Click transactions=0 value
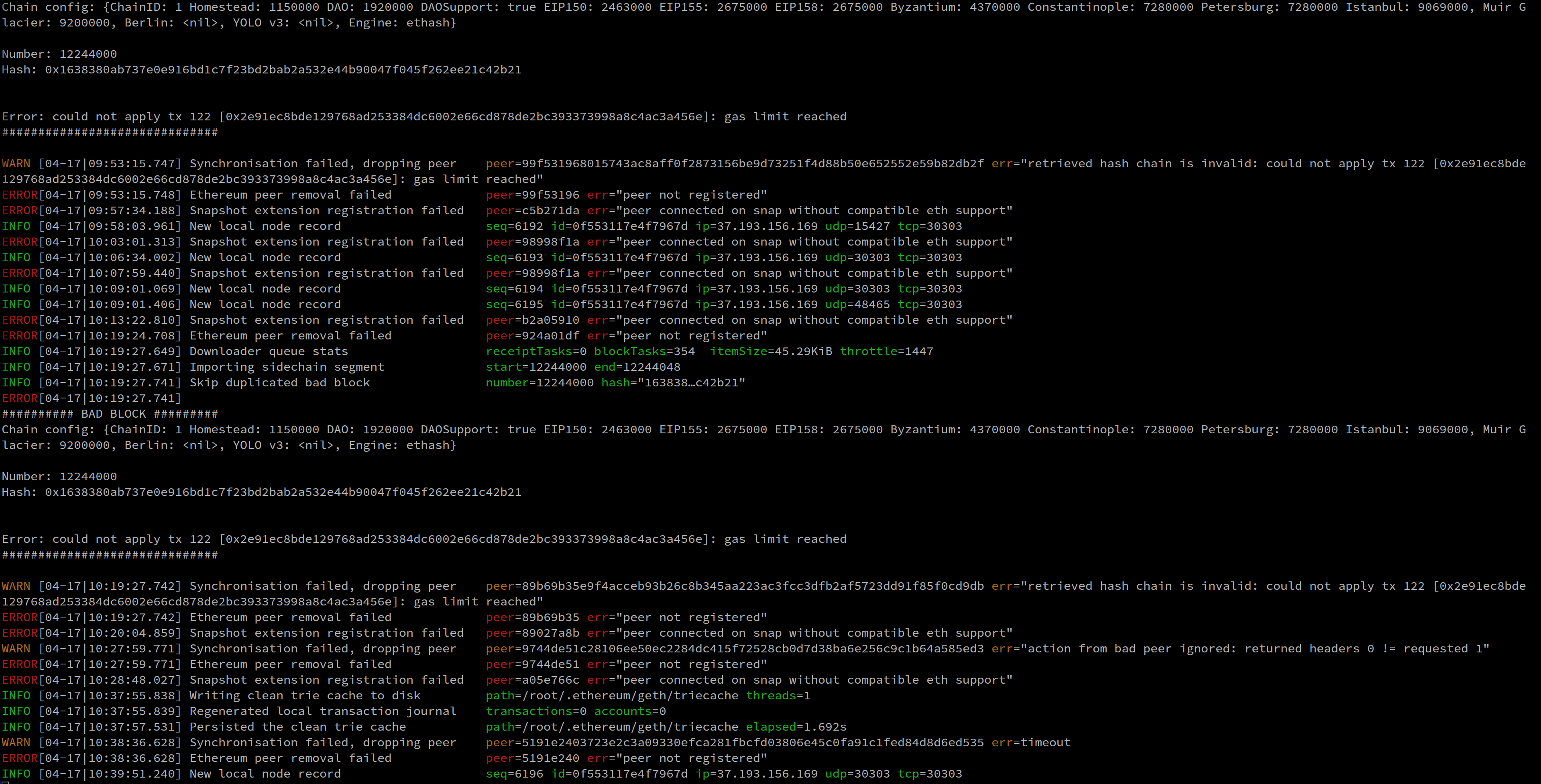 [x=536, y=712]
